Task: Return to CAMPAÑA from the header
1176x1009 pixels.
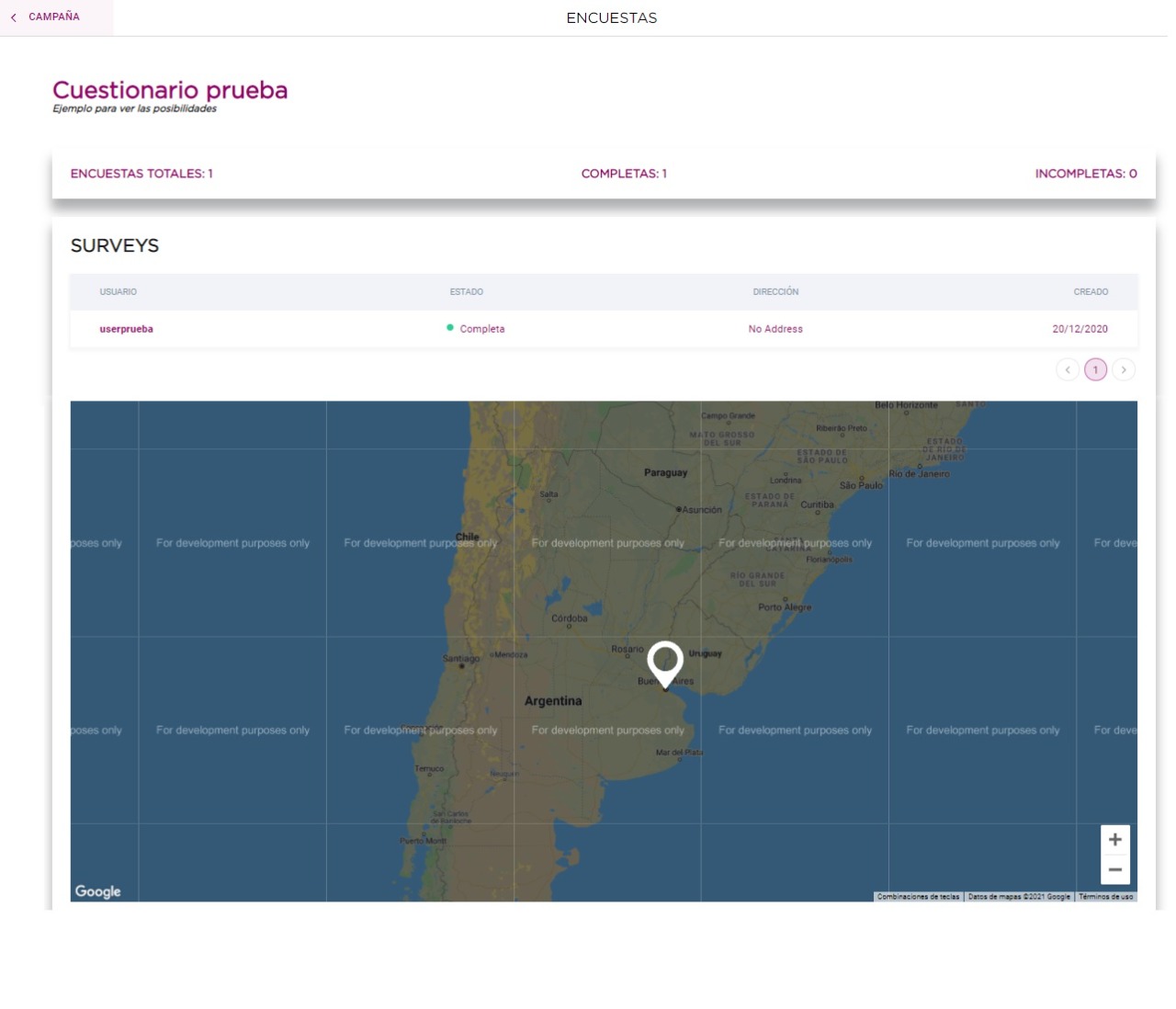Action: 53,17
